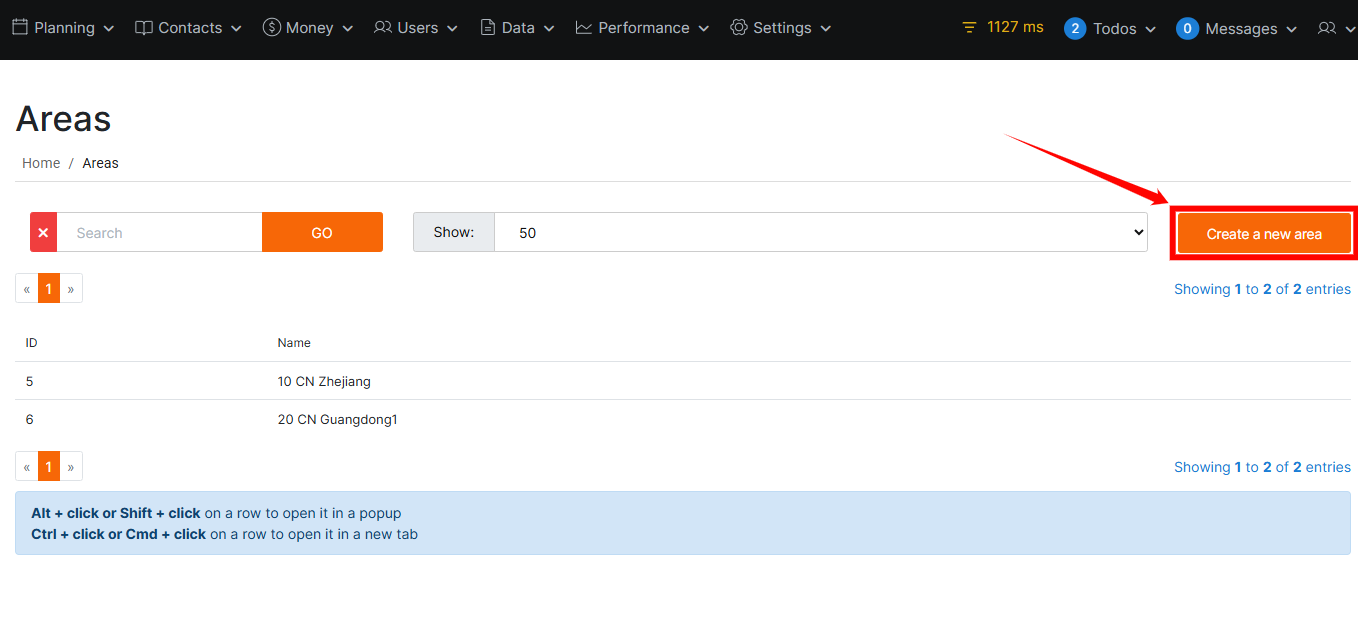Click the chart icon beside Performance
Image resolution: width=1358 pixels, height=630 pixels.
[x=584, y=28]
